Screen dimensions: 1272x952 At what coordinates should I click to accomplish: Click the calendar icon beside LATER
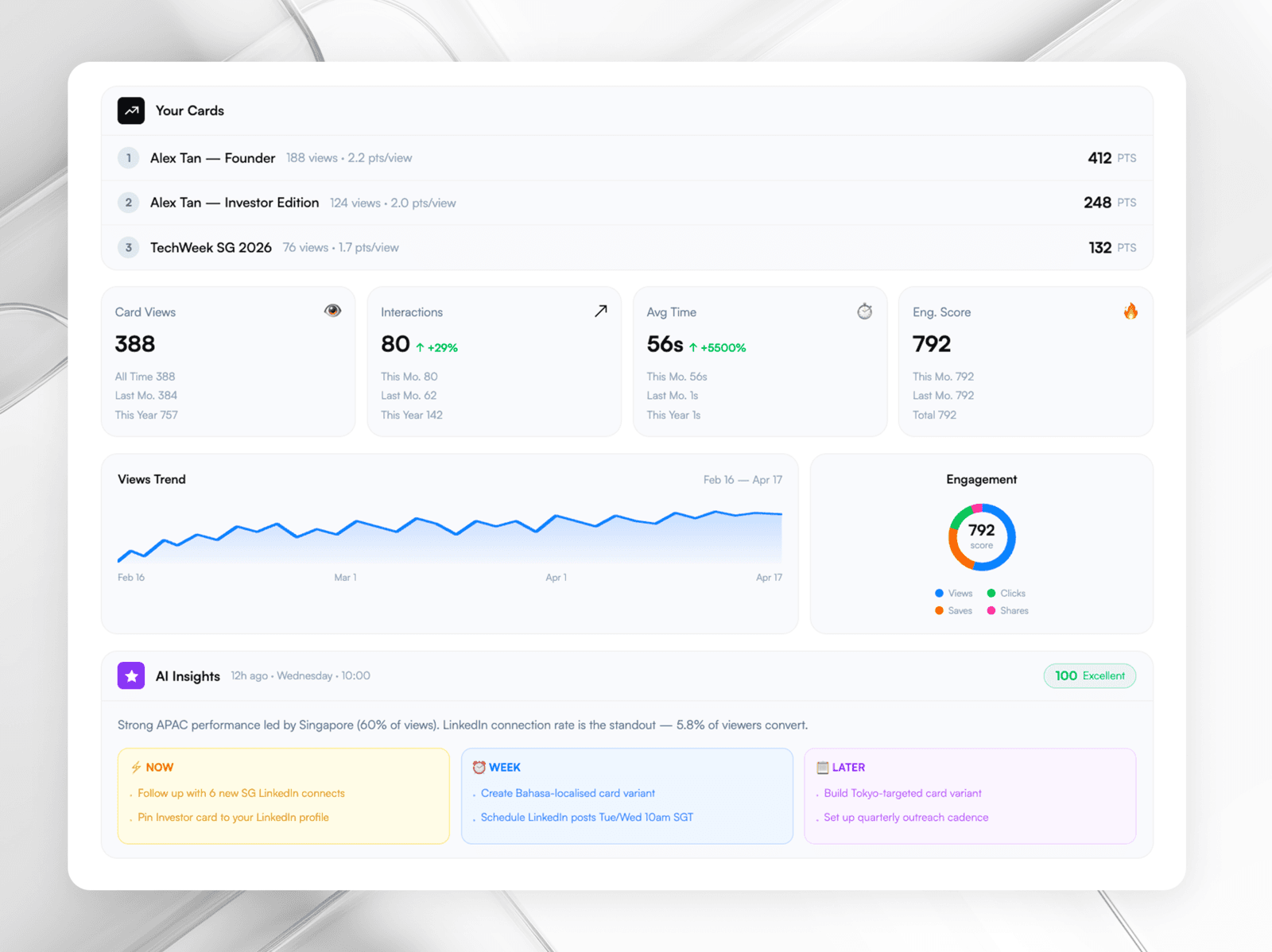point(823,768)
